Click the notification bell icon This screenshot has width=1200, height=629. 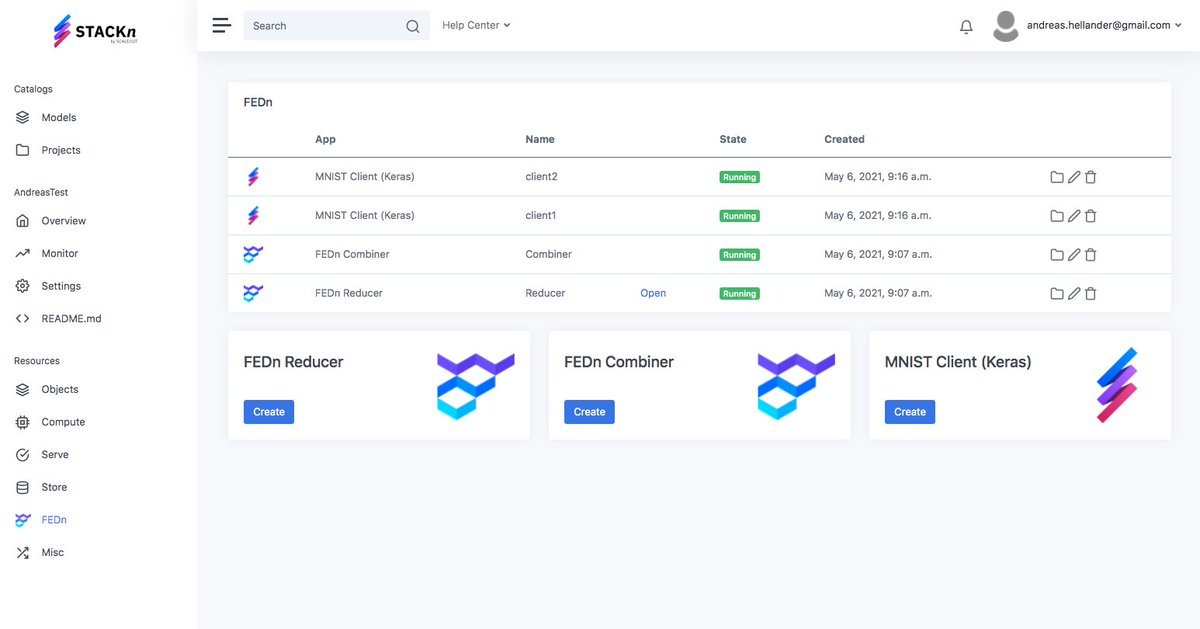(966, 26)
